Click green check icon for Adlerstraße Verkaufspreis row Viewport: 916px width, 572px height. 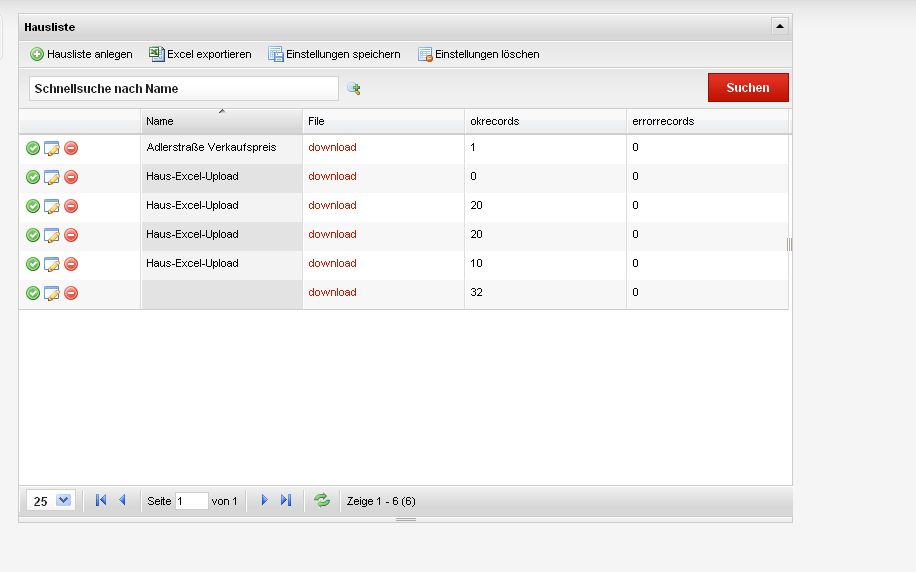(33, 148)
